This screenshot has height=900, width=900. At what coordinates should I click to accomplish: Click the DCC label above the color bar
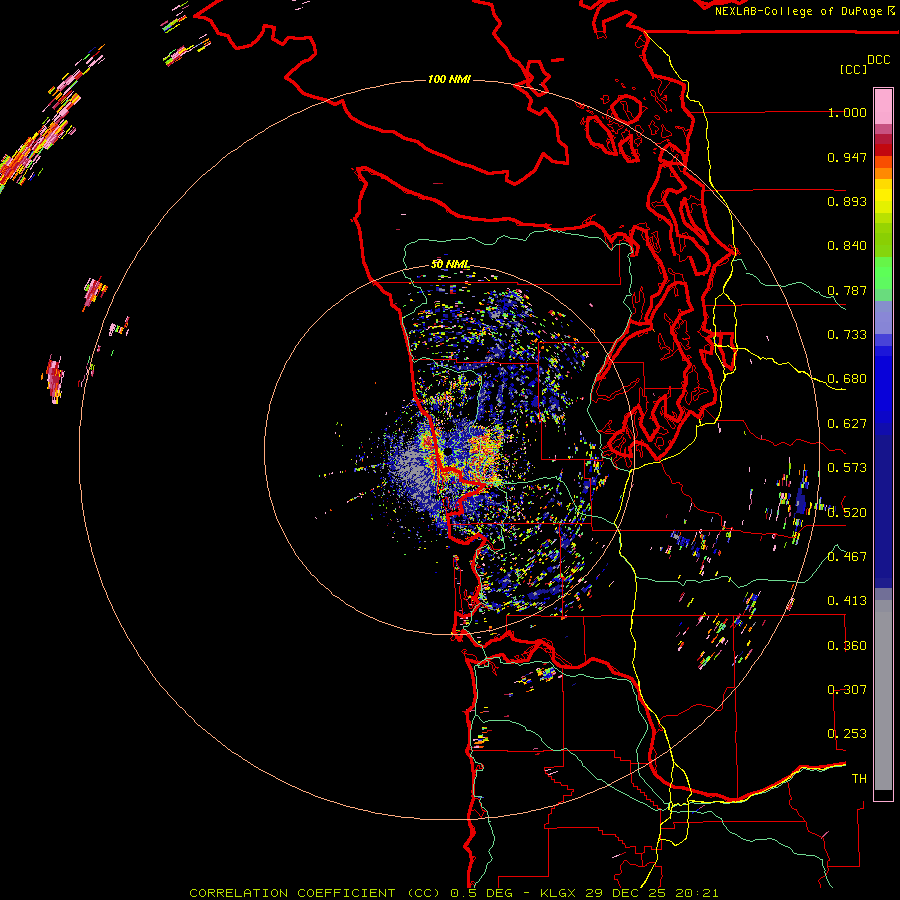pos(878,60)
